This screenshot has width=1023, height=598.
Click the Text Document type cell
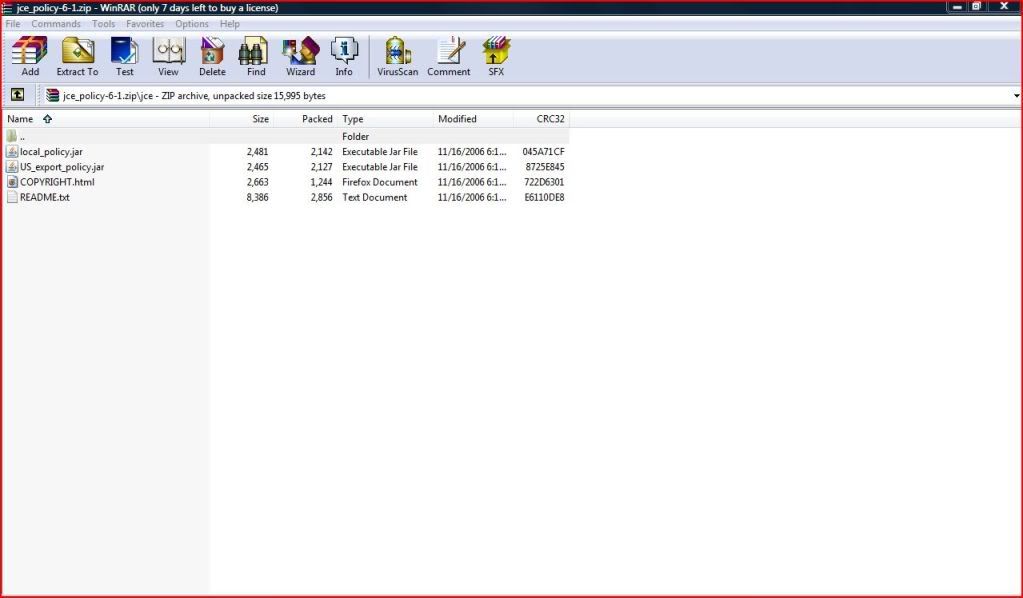click(374, 197)
